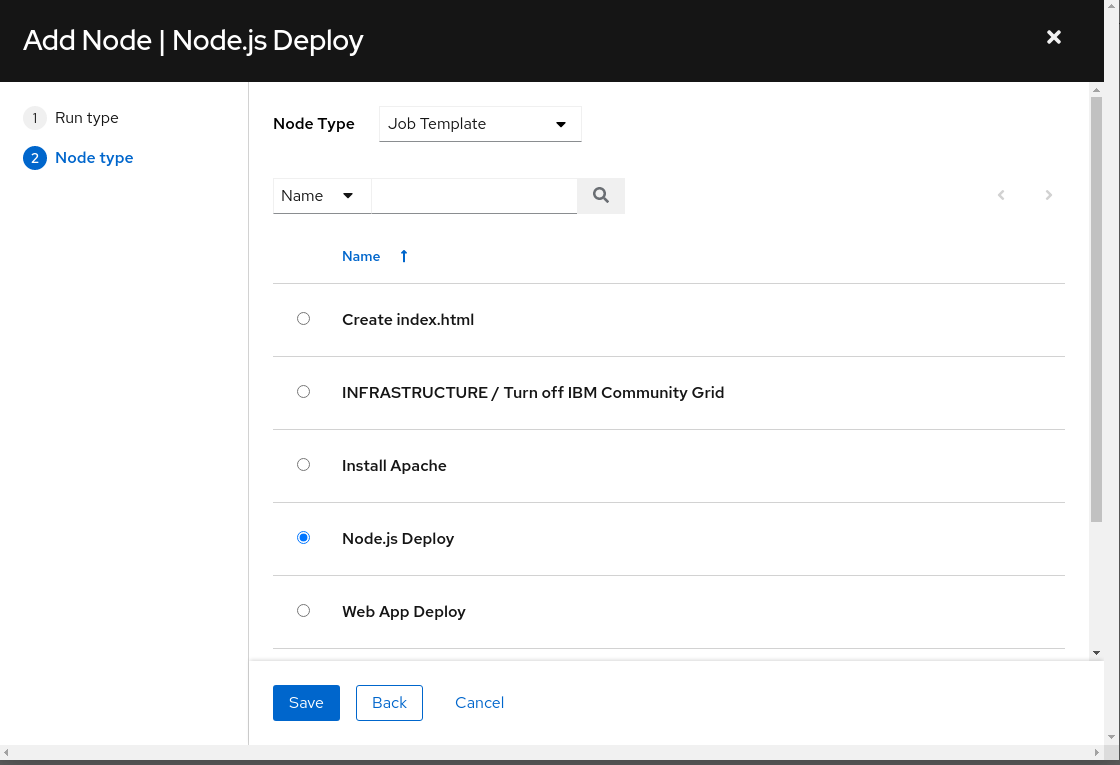
Task: Select the Create index.html radio button
Action: [x=304, y=319]
